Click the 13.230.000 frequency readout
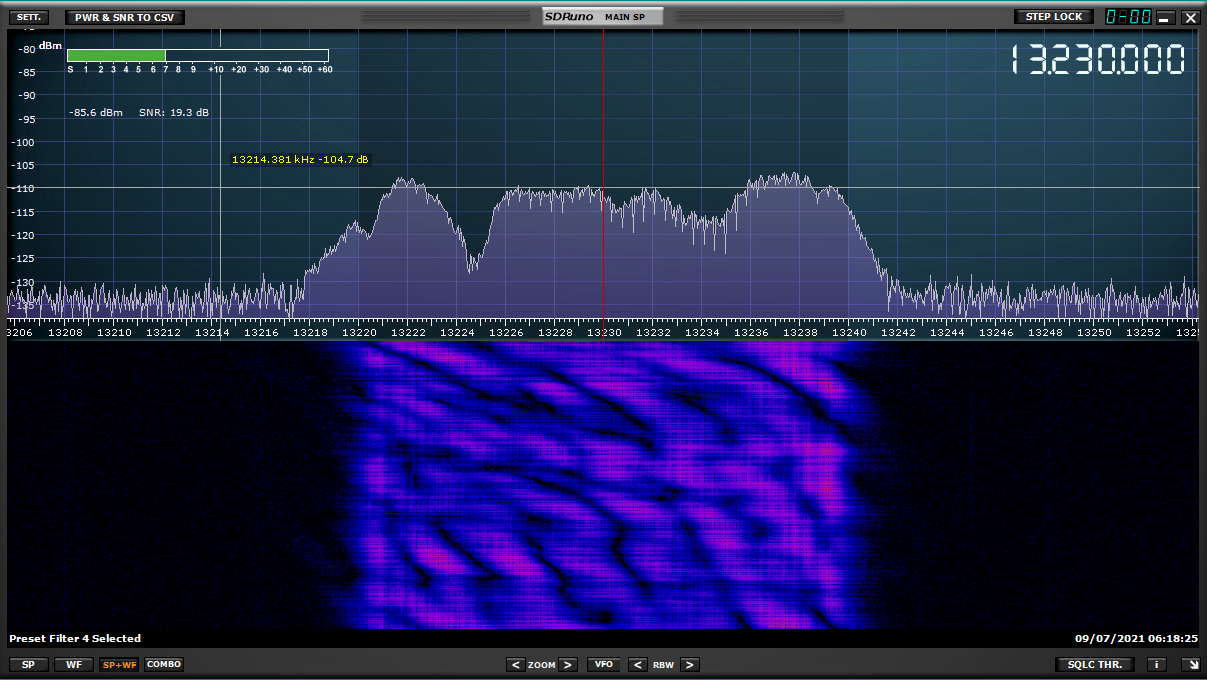 click(1097, 61)
